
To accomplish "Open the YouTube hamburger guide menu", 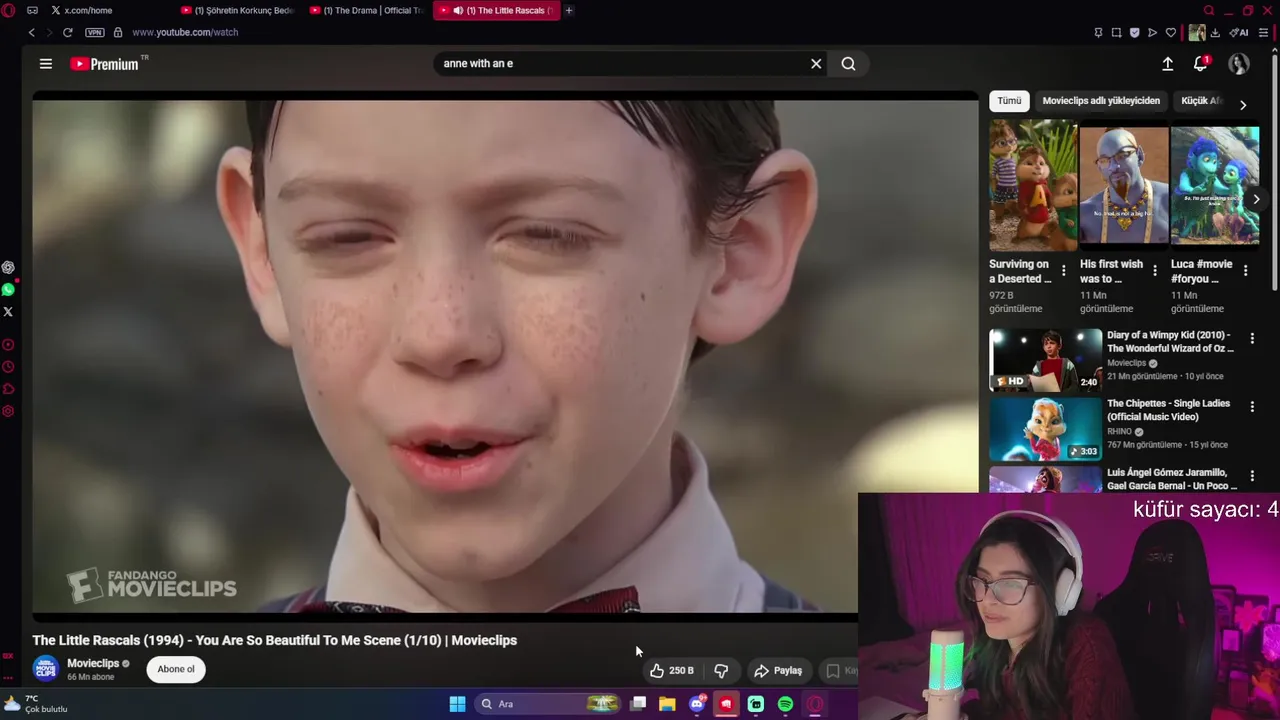I will [x=45, y=64].
